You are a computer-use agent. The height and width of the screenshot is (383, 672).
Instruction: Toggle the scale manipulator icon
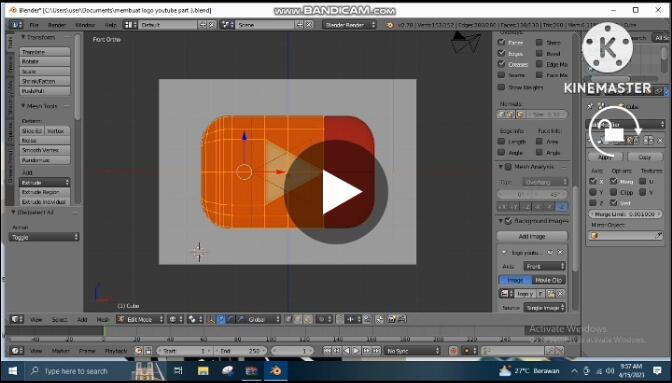pyautogui.click(x=240, y=319)
